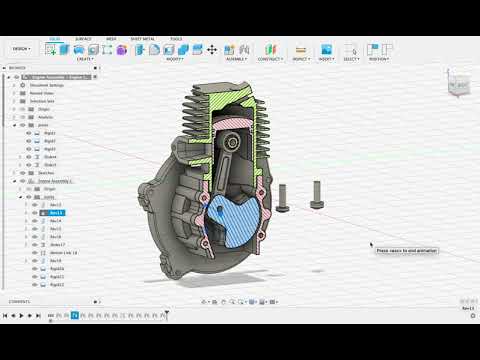The width and height of the screenshot is (480, 360).
Task: Open the MODIFY dropdown menu
Action: pos(175,59)
